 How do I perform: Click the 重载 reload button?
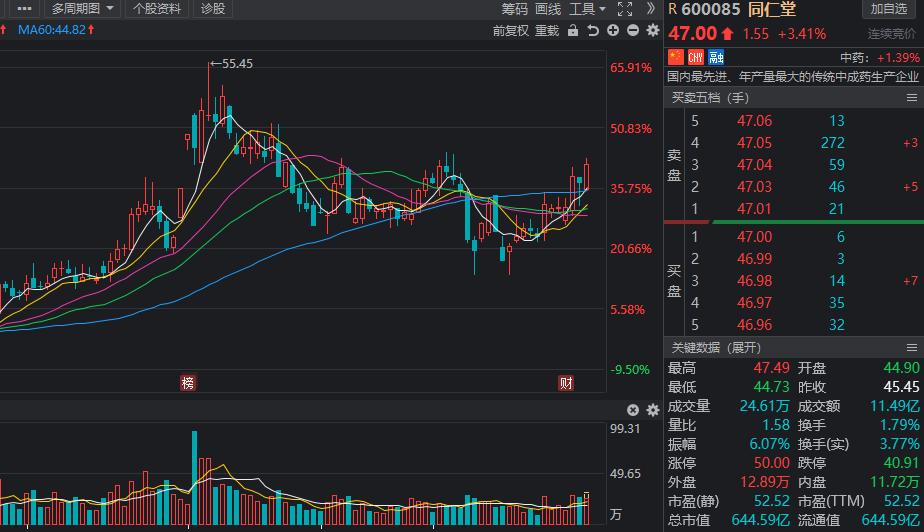547,31
